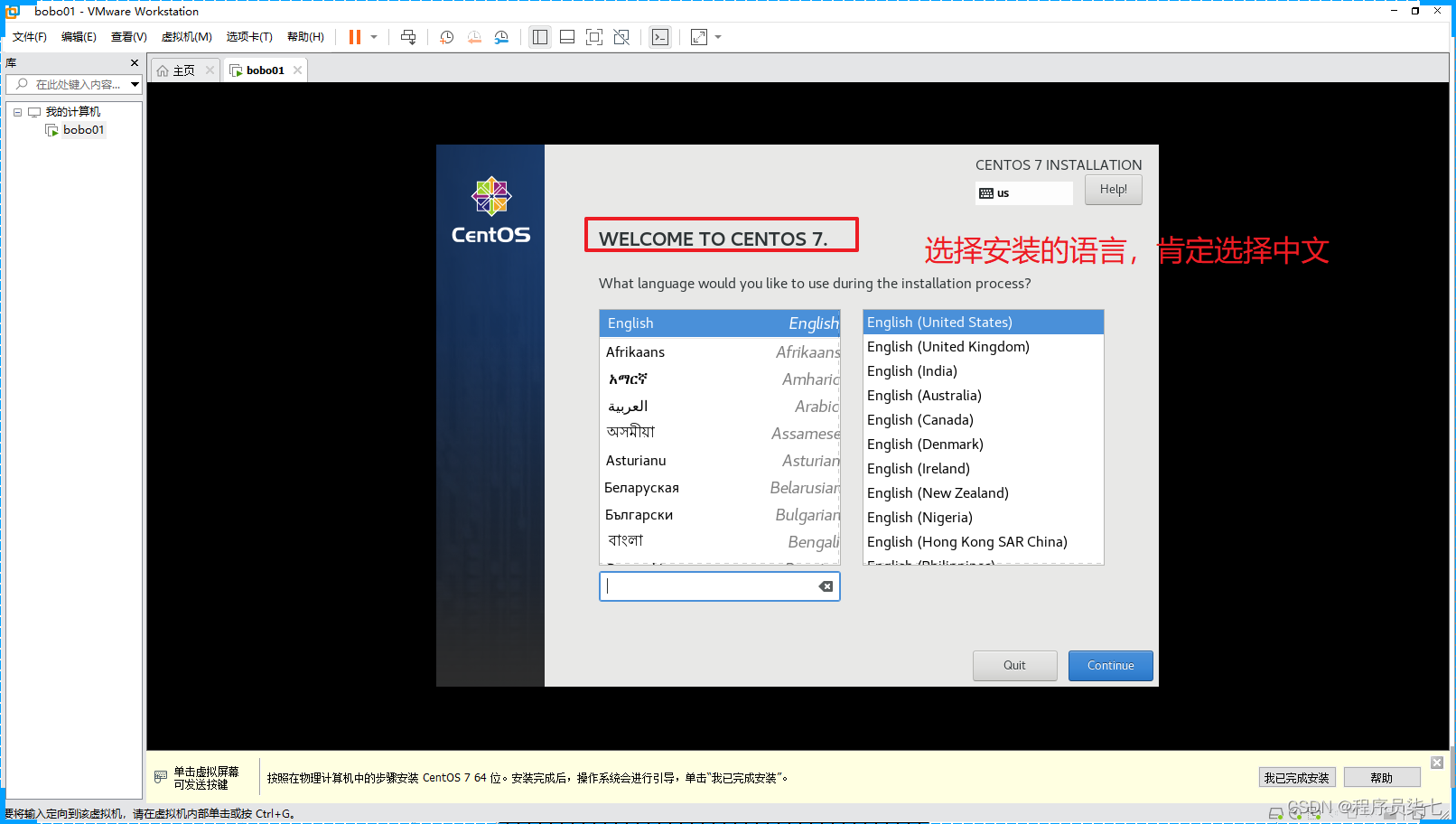
Task: Open the snapshot manager
Action: pyautogui.click(x=502, y=37)
